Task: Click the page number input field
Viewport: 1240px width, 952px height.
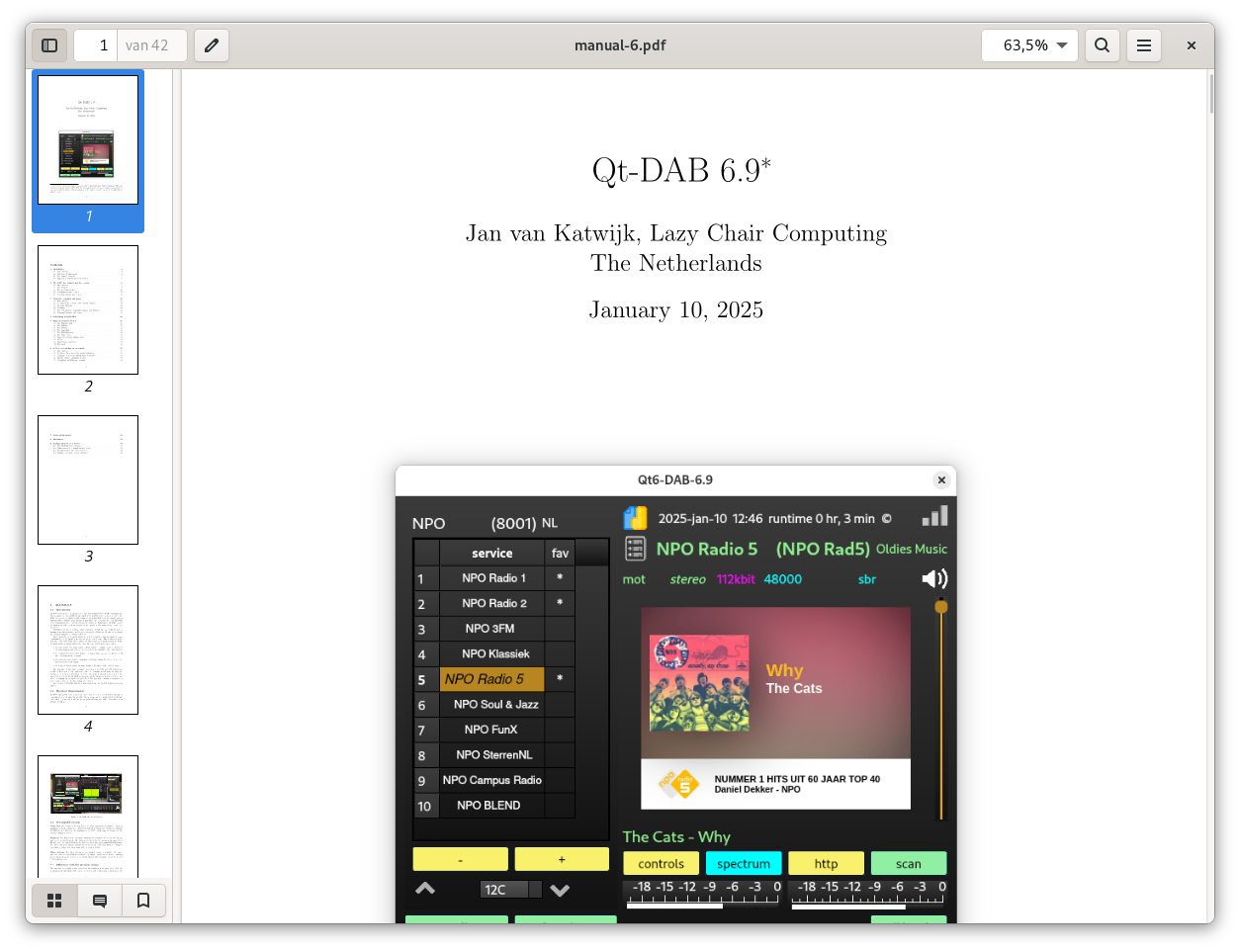Action: tap(96, 45)
